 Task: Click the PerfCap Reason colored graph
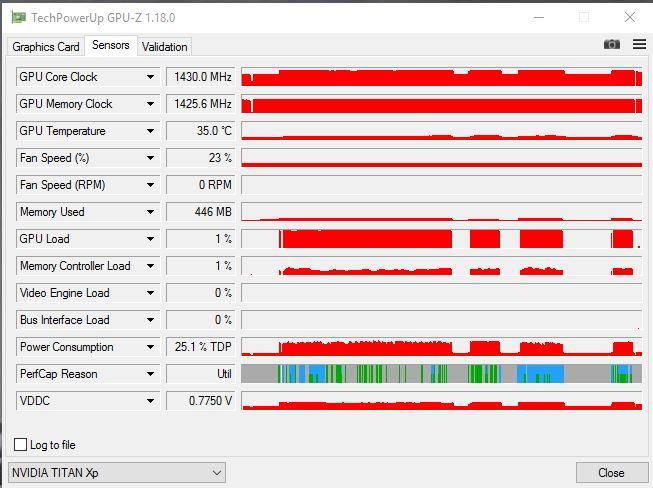click(x=441, y=374)
